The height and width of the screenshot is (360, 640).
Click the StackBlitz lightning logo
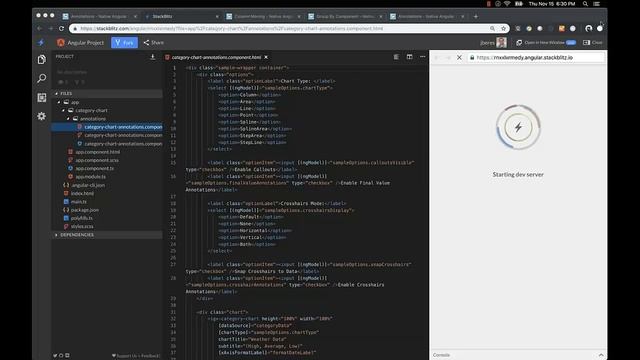tap(41, 42)
